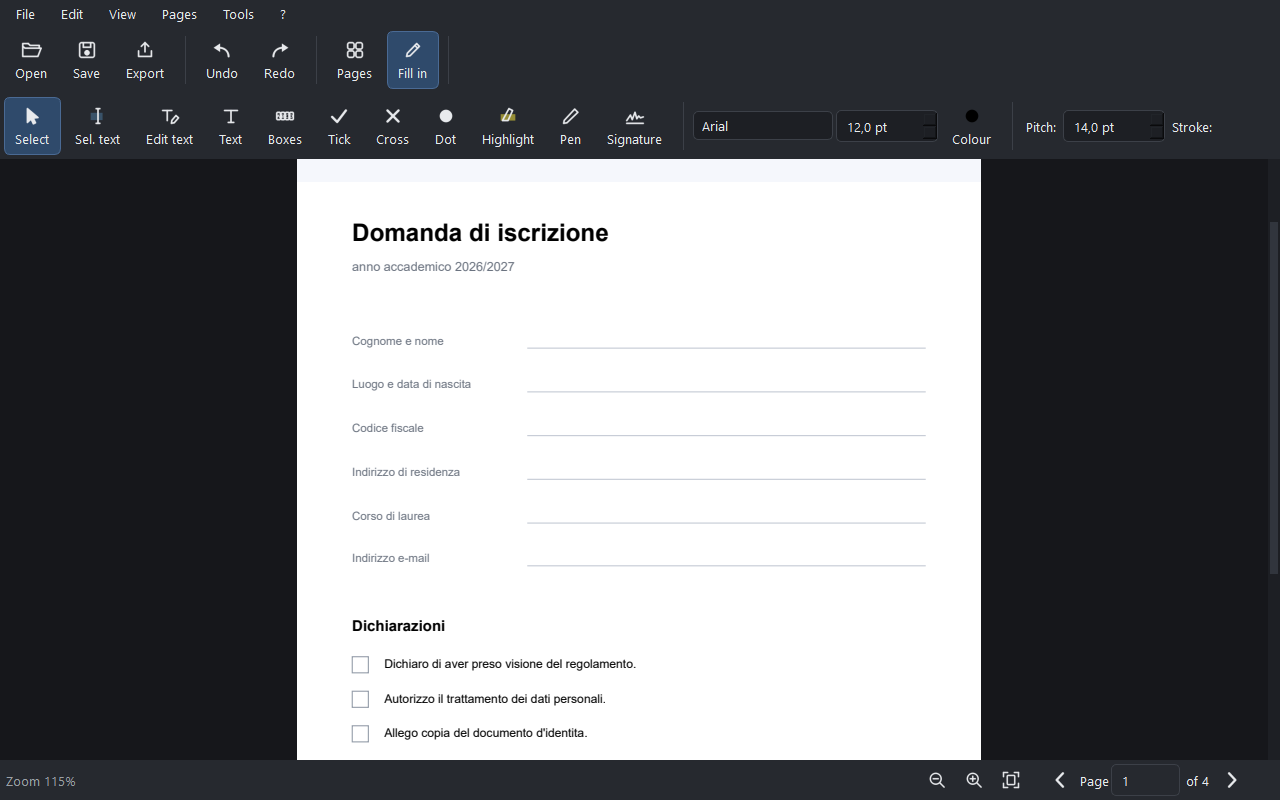Click the 'Domanda di iscrizione' heading
This screenshot has height=800, width=1280.
click(x=480, y=233)
